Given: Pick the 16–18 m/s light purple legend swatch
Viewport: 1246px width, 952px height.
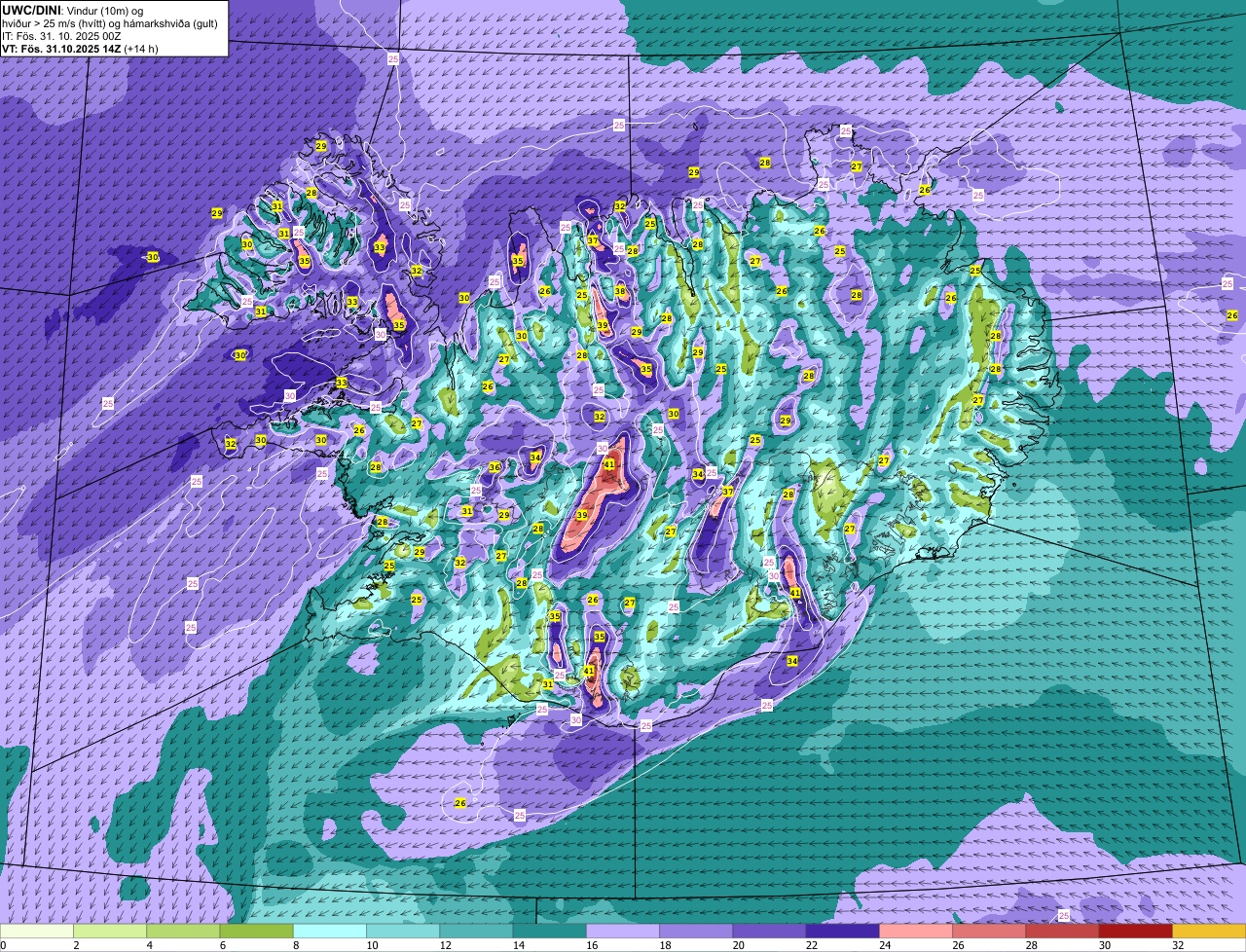Looking at the screenshot, I should point(623,931).
